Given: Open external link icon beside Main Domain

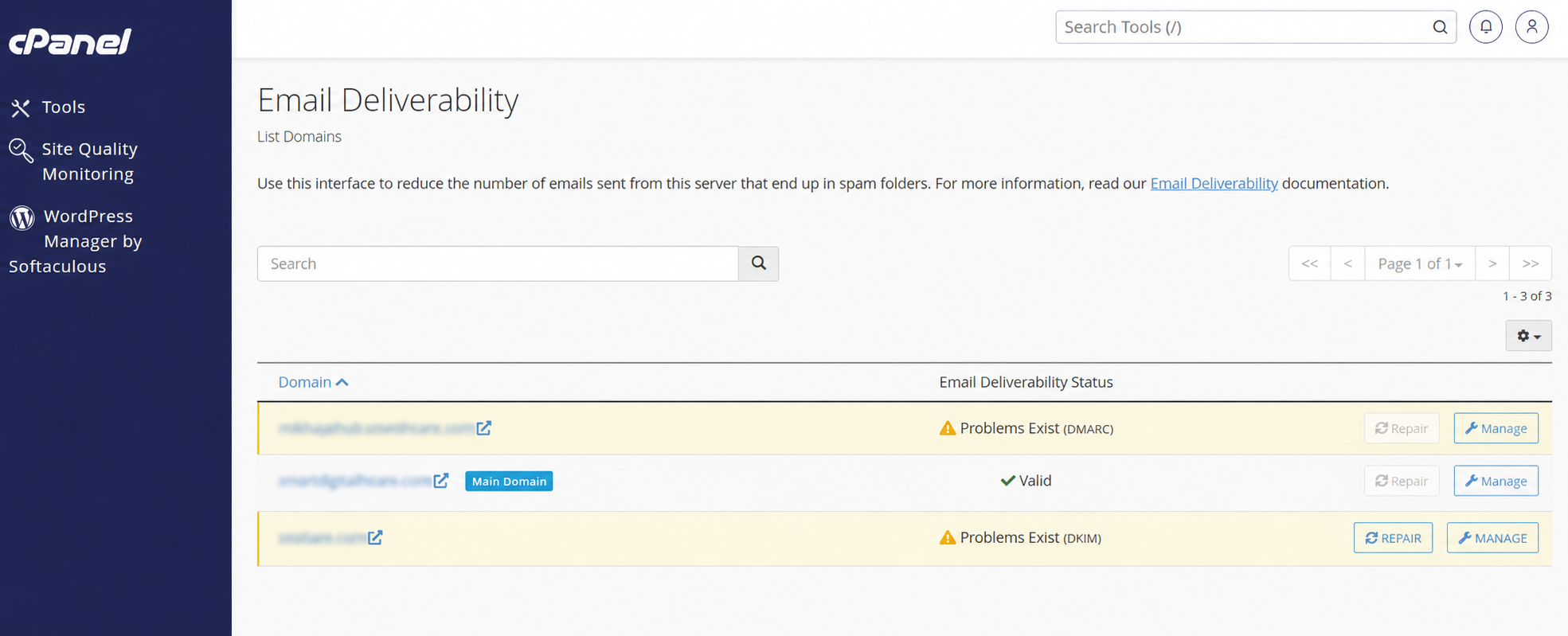Looking at the screenshot, I should tap(440, 481).
